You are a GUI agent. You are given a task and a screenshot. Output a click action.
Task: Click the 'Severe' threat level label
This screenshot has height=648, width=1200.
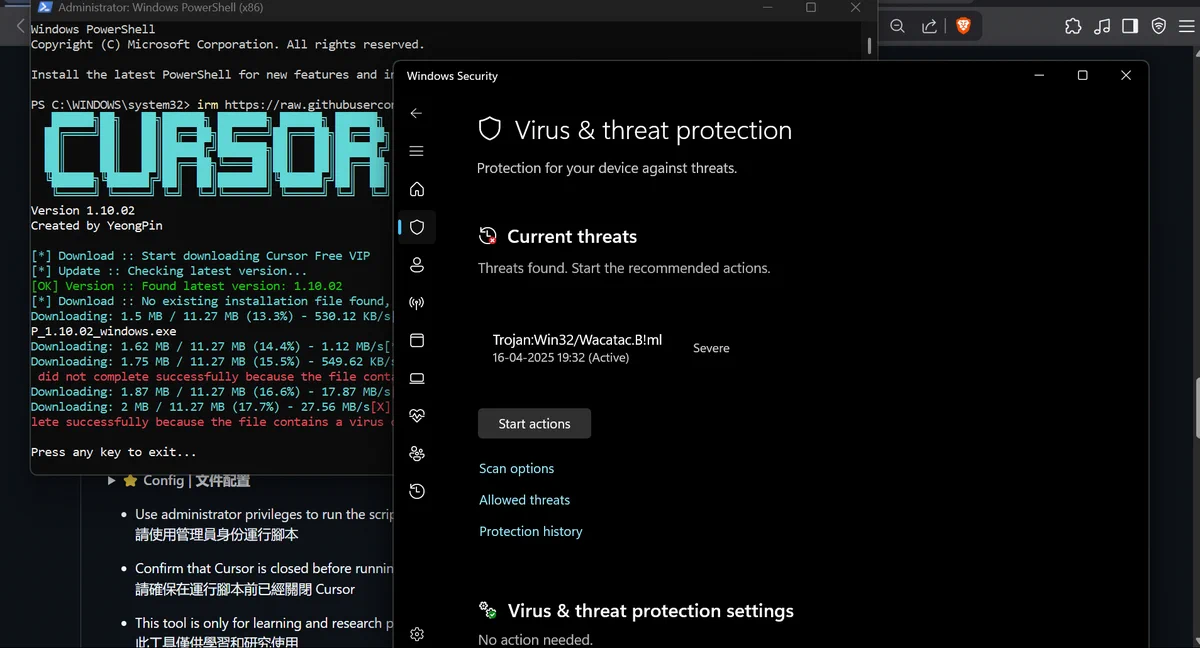pyautogui.click(x=711, y=348)
